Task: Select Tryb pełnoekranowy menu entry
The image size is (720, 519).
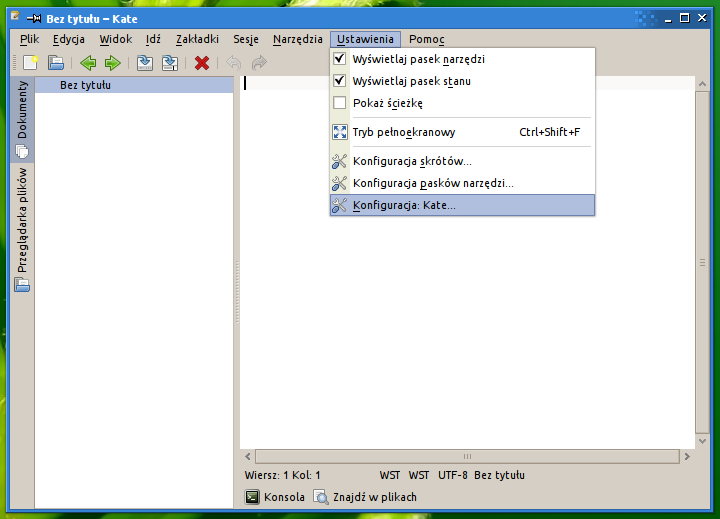Action: tap(462, 132)
